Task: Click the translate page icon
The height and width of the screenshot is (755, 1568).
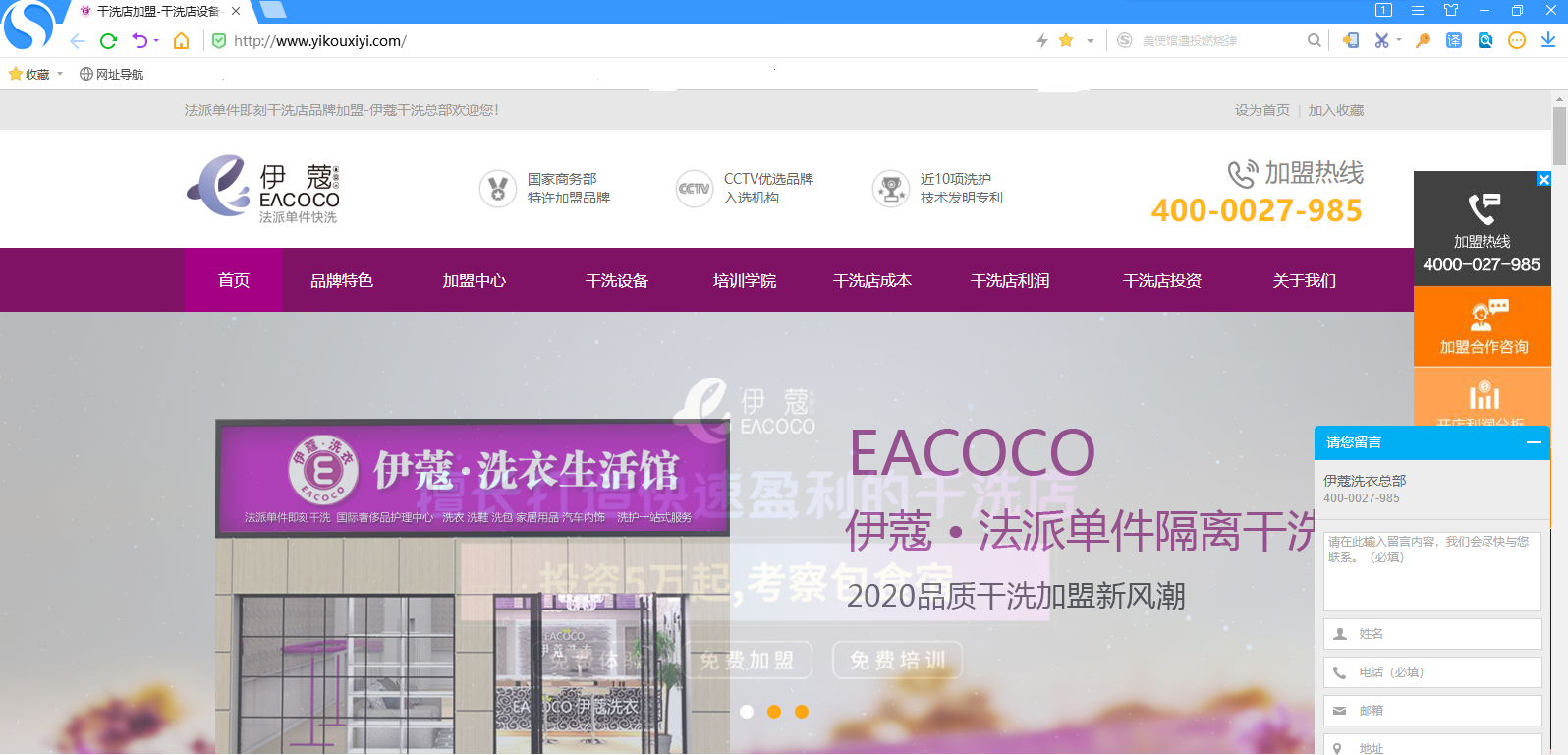Action: 1454,40
